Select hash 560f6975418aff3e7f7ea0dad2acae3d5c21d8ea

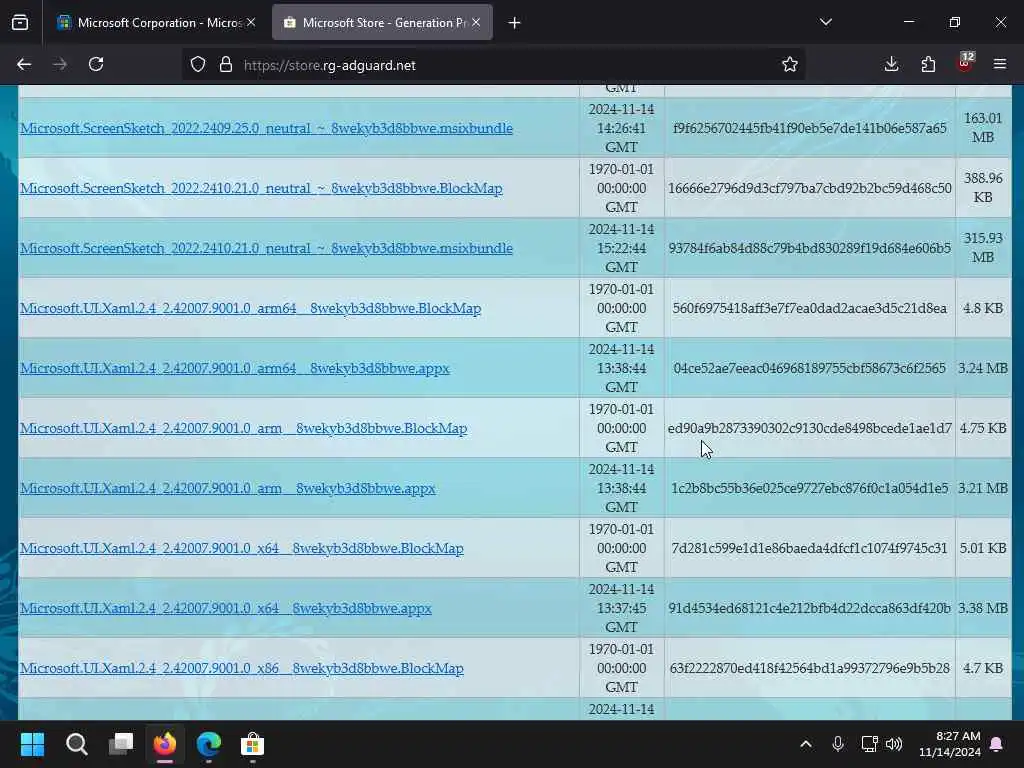pyautogui.click(x=810, y=308)
